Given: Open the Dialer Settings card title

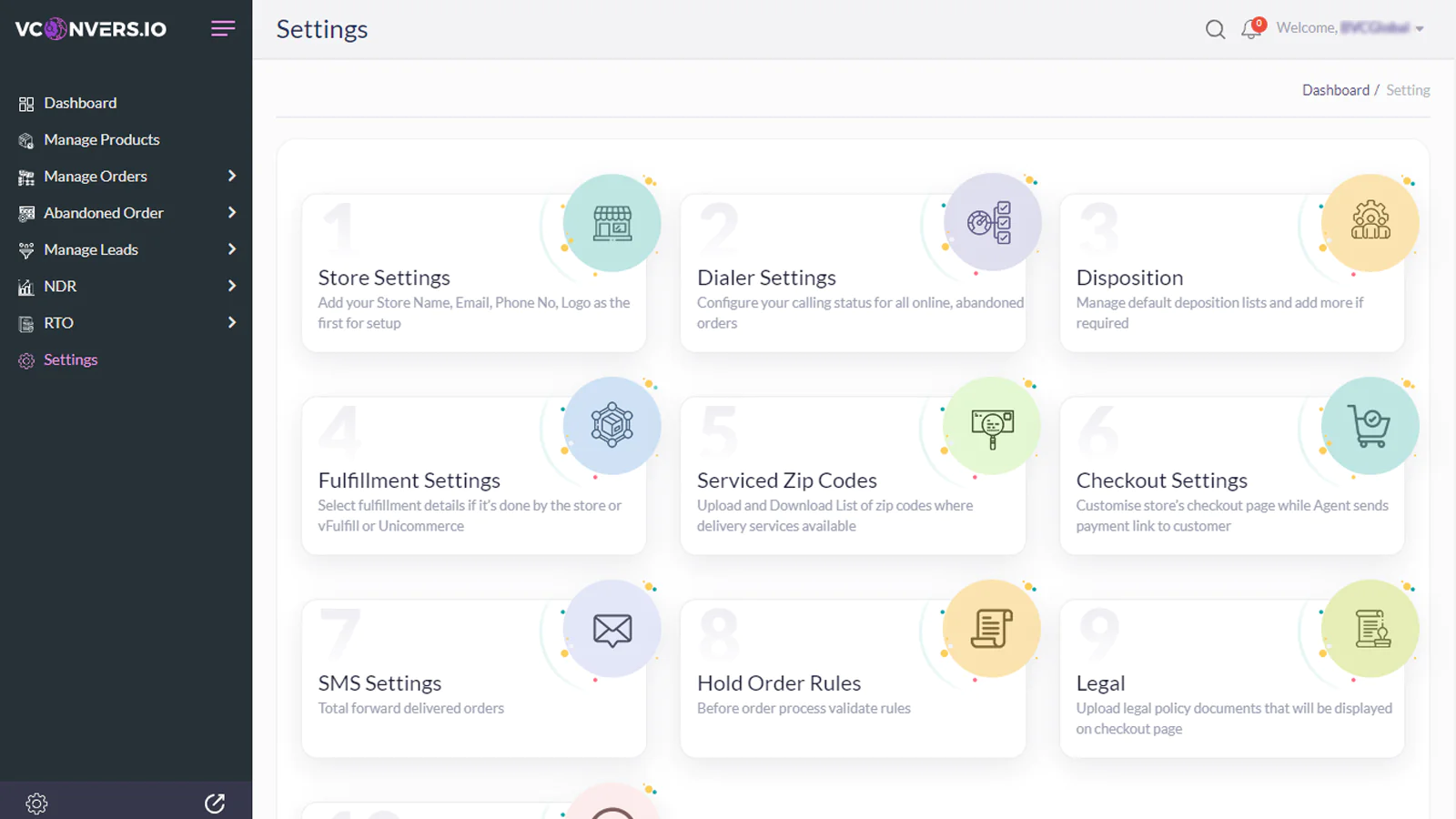Looking at the screenshot, I should pyautogui.click(x=766, y=278).
